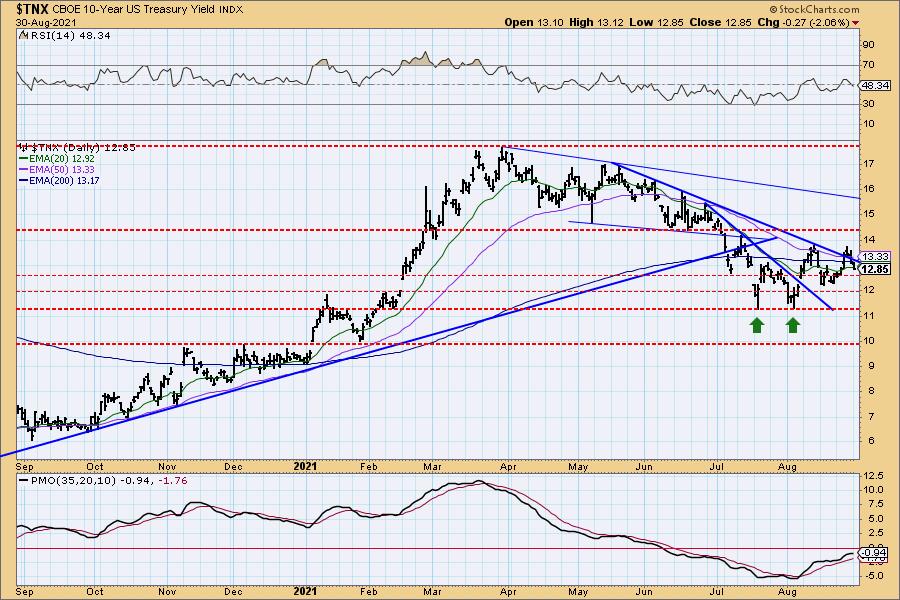
Task: Click the 30 level on RSI axis
Action: coord(868,104)
